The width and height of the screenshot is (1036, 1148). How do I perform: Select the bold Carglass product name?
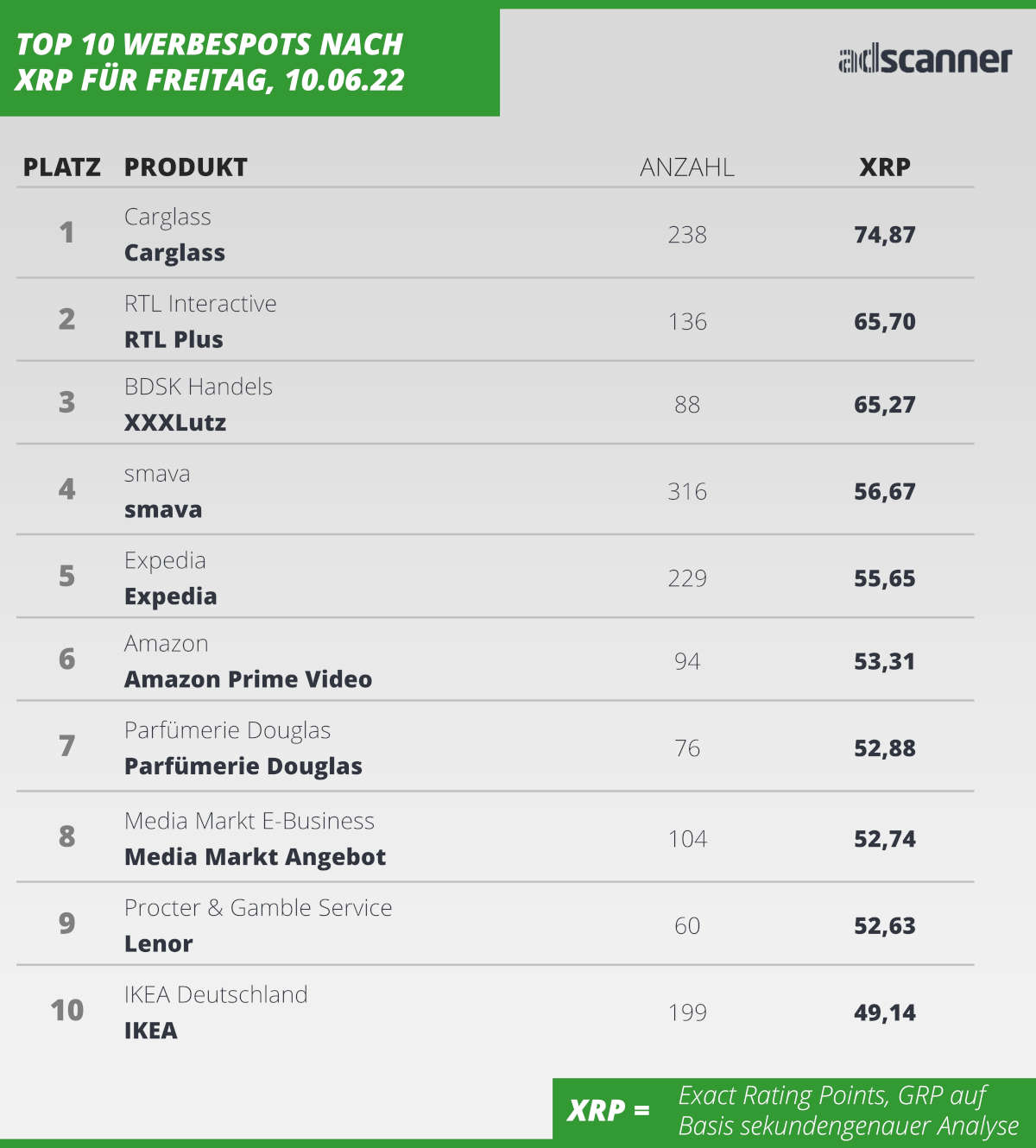click(174, 253)
